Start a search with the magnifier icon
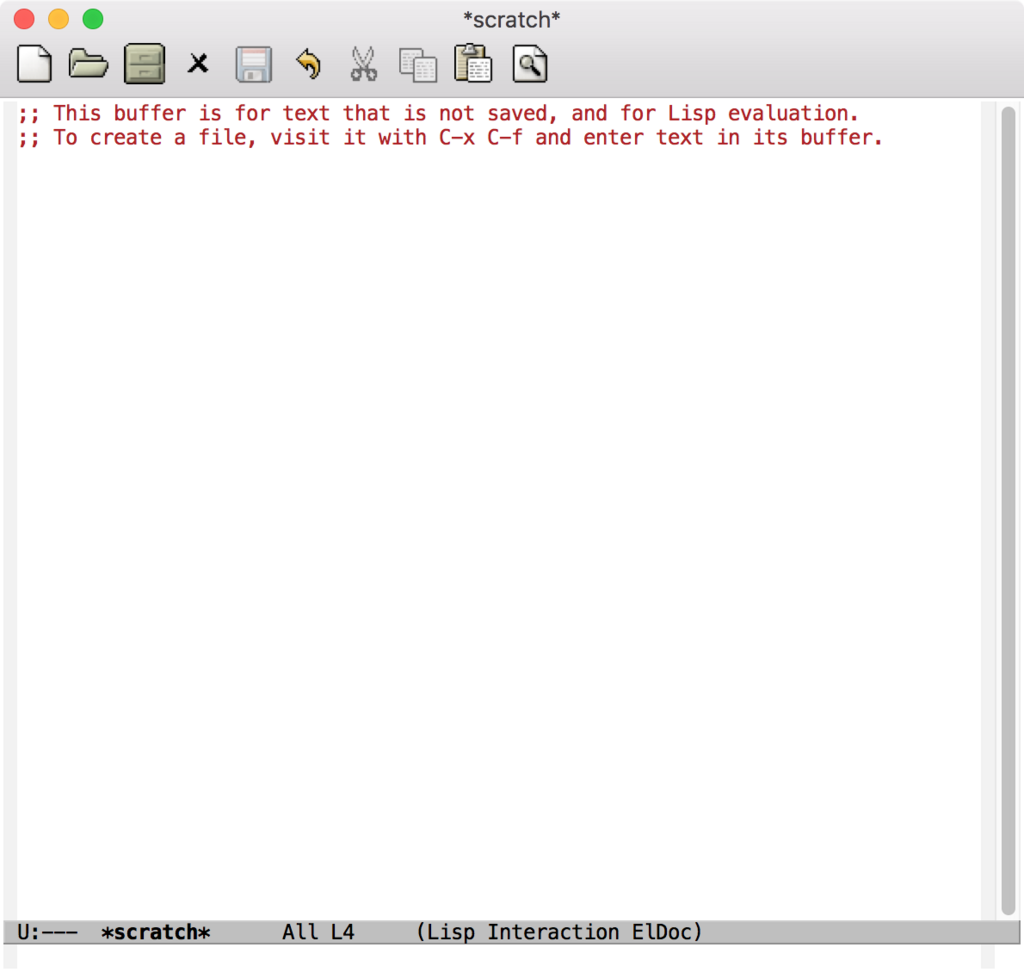Image resolution: width=1024 pixels, height=972 pixels. tap(530, 64)
